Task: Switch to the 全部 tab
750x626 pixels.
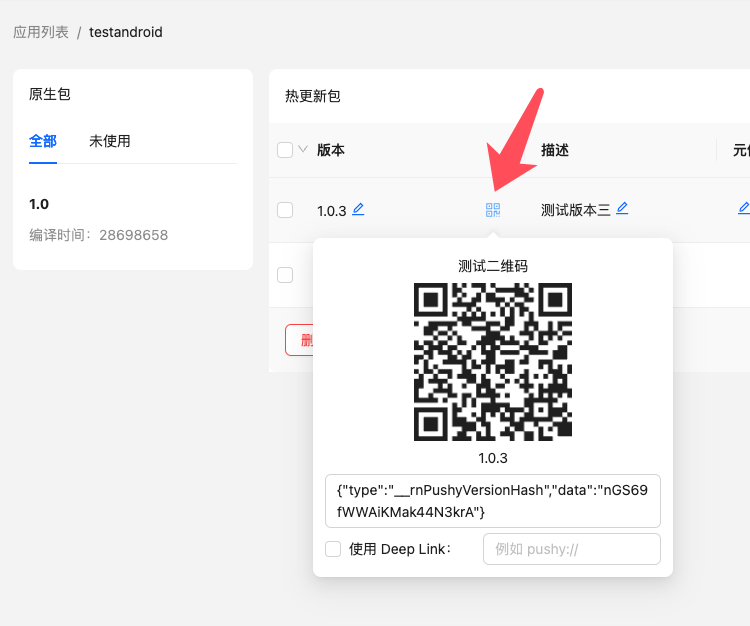Action: (x=43, y=141)
